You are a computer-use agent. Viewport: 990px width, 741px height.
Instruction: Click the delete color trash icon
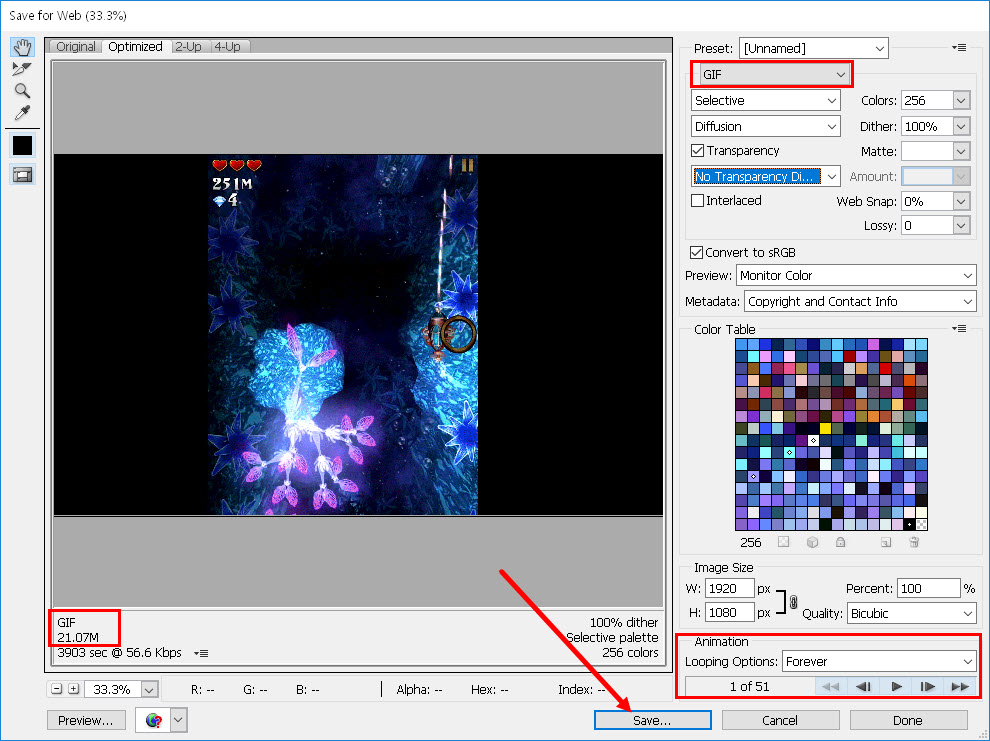pos(914,542)
